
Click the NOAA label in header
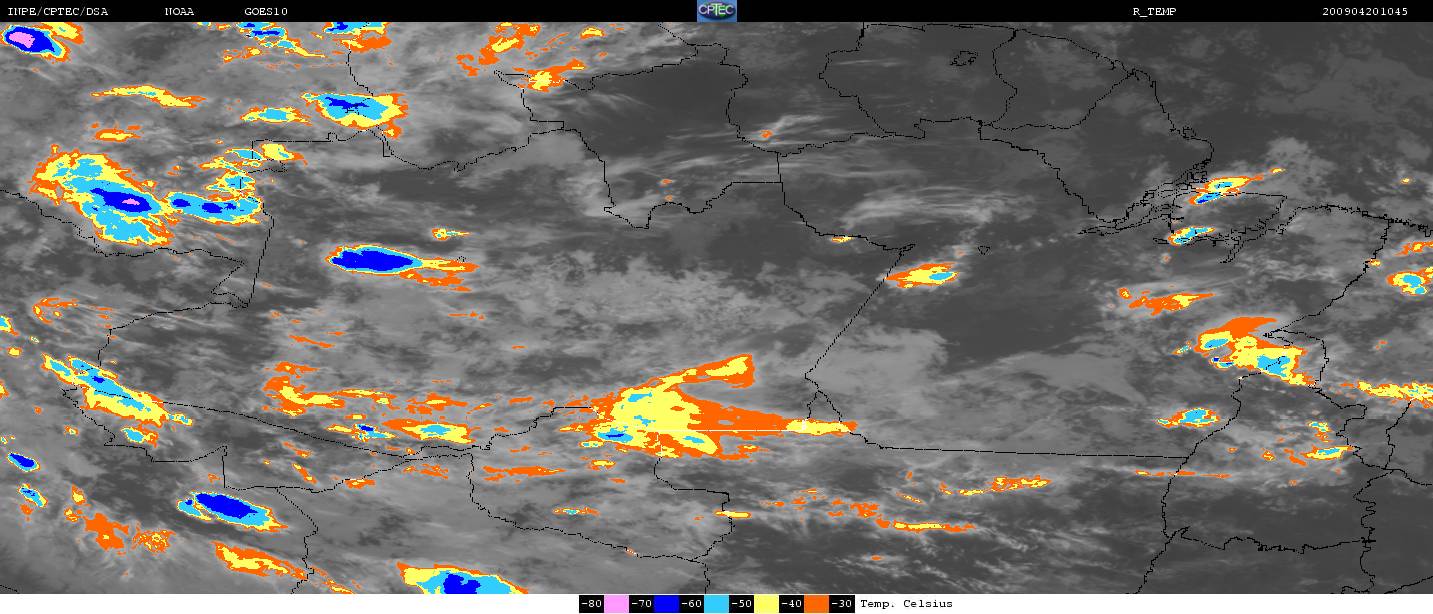(x=180, y=11)
